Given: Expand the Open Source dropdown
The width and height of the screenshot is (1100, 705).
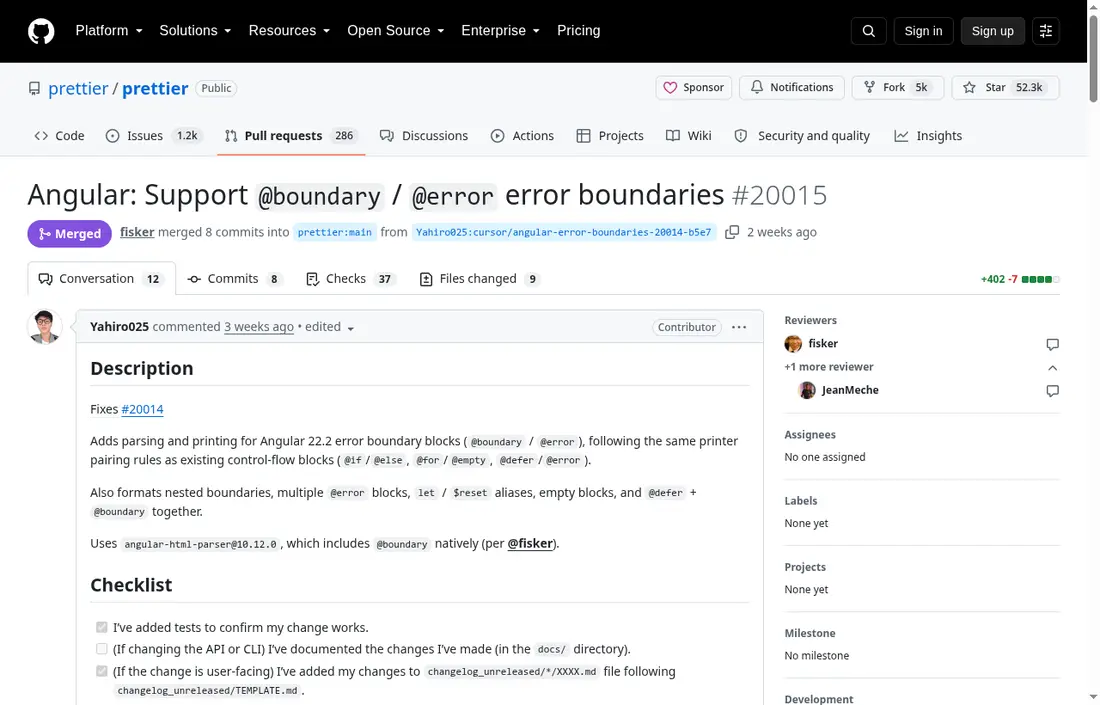Looking at the screenshot, I should [396, 31].
